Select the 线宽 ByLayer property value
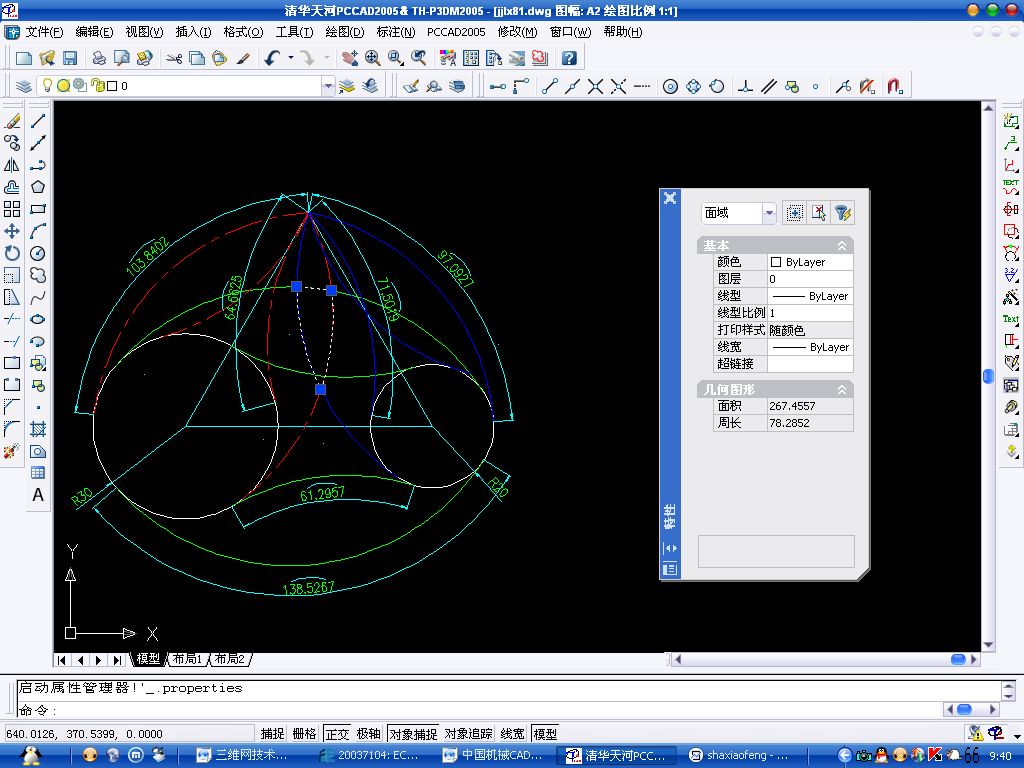1024x768 pixels. click(810, 347)
